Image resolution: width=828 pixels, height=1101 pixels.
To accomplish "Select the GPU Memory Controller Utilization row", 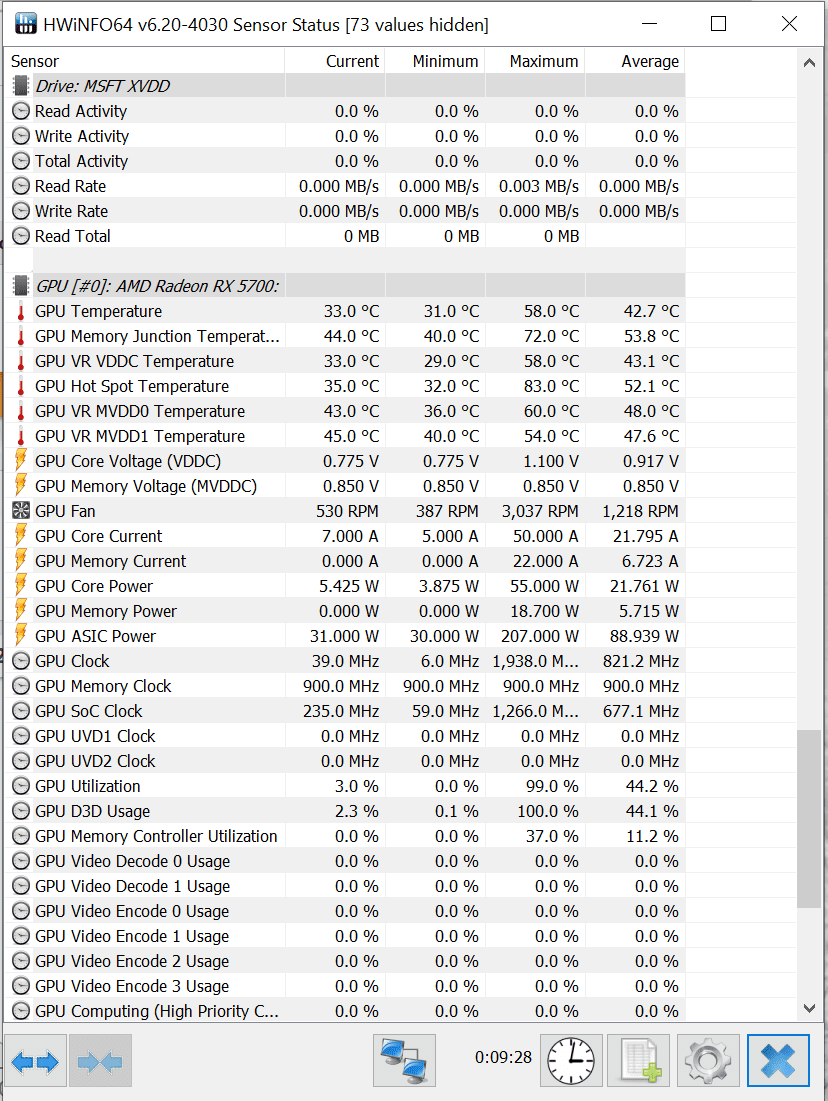I will (345, 836).
